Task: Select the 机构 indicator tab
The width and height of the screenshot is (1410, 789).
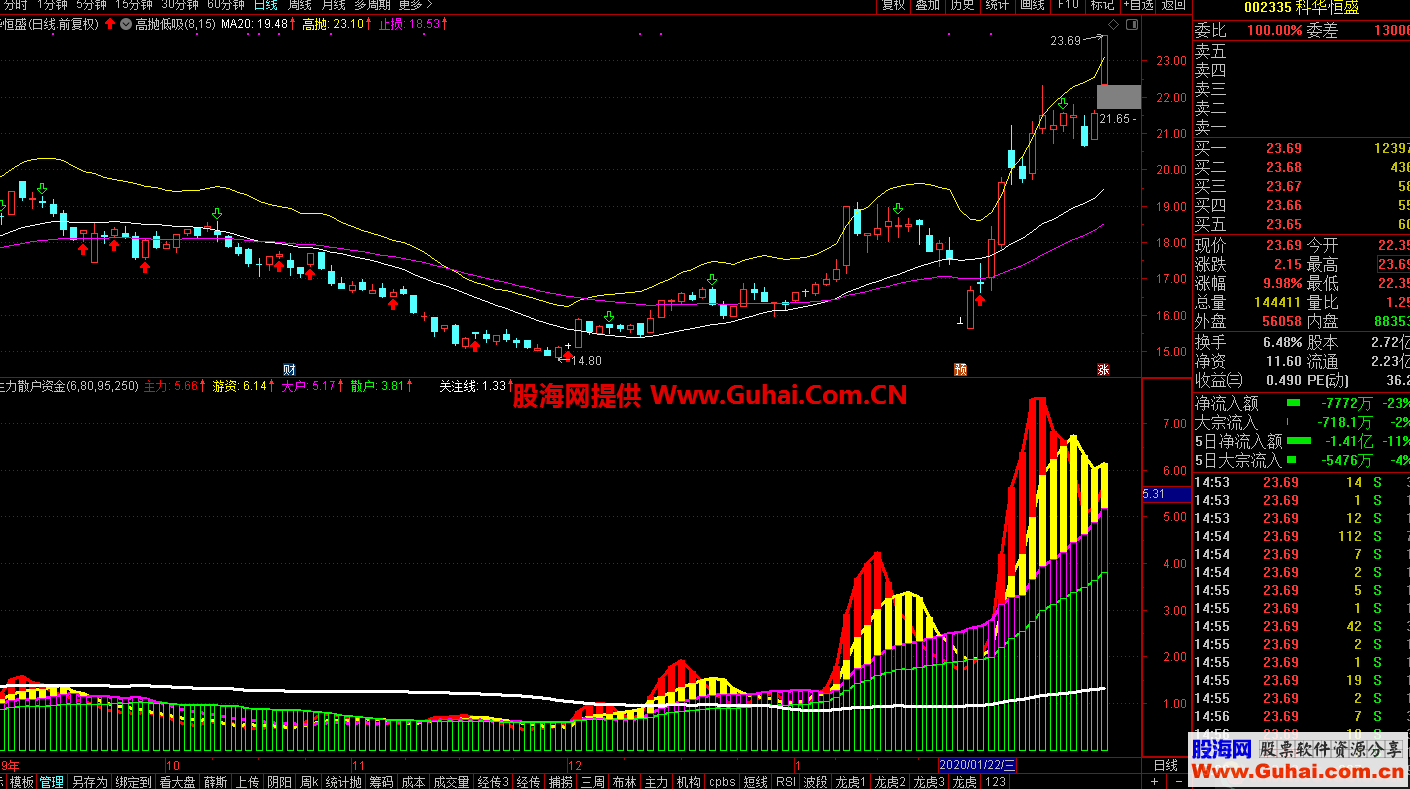Action: coord(688,782)
